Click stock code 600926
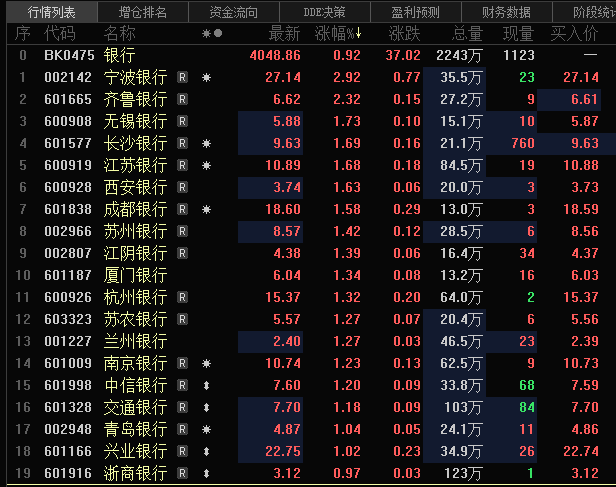The height and width of the screenshot is (487, 616). (x=68, y=297)
